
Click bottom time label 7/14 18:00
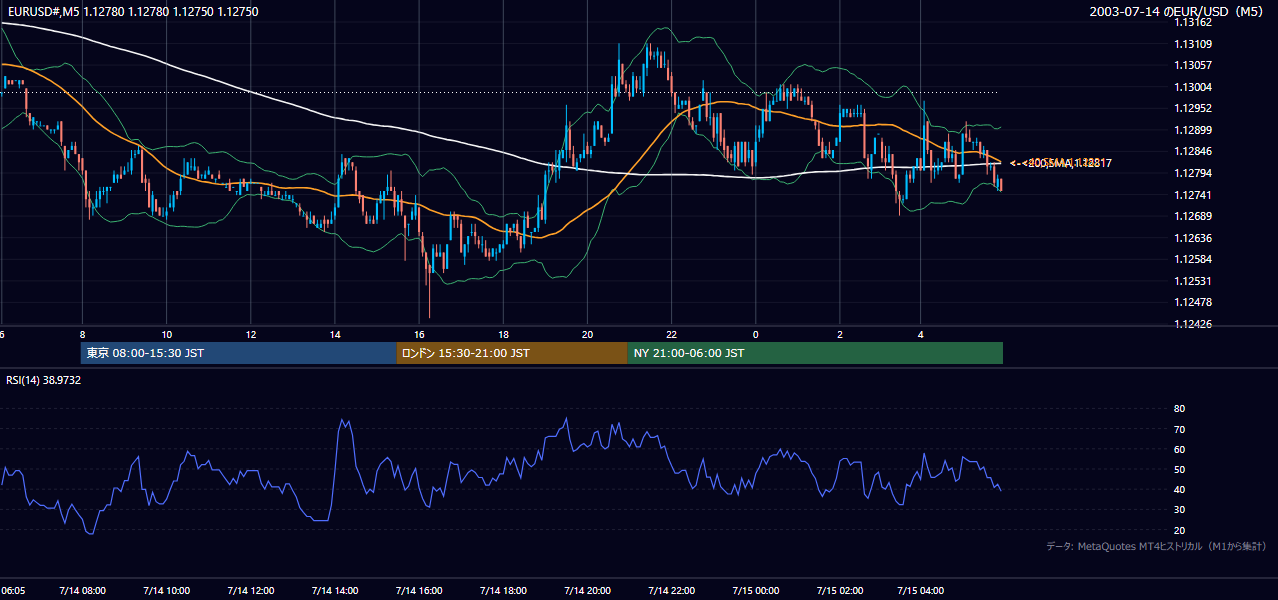pyautogui.click(x=503, y=590)
